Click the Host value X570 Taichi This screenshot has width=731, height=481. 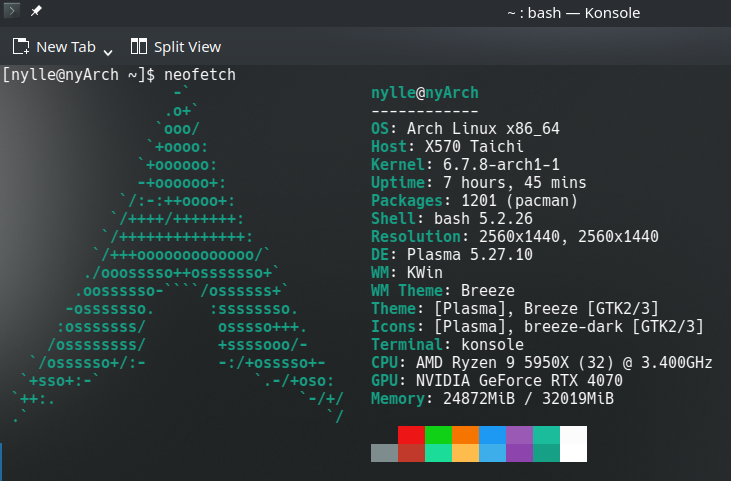click(x=474, y=147)
